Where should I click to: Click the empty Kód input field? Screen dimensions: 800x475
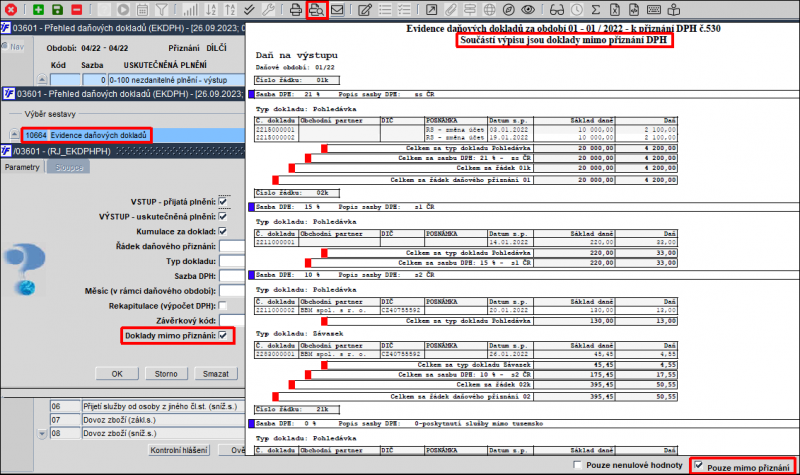coord(65,80)
